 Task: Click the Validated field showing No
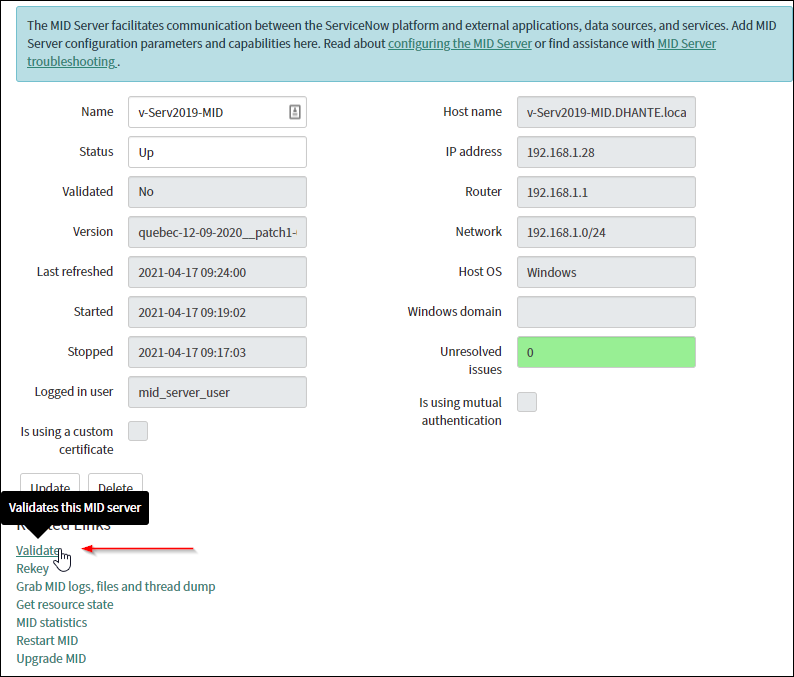pyautogui.click(x=217, y=192)
